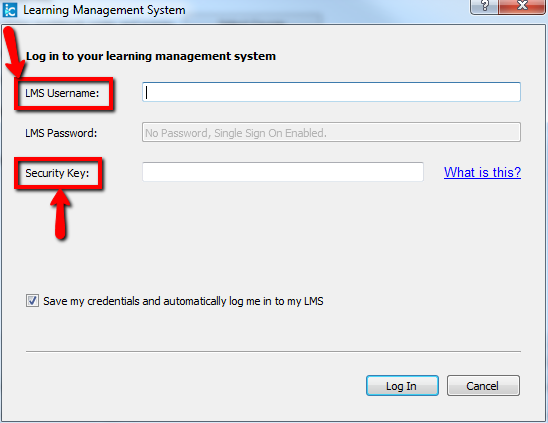This screenshot has height=423, width=548.
Task: Click the red arrow pointing at LMS Username
Action: [x=13, y=52]
